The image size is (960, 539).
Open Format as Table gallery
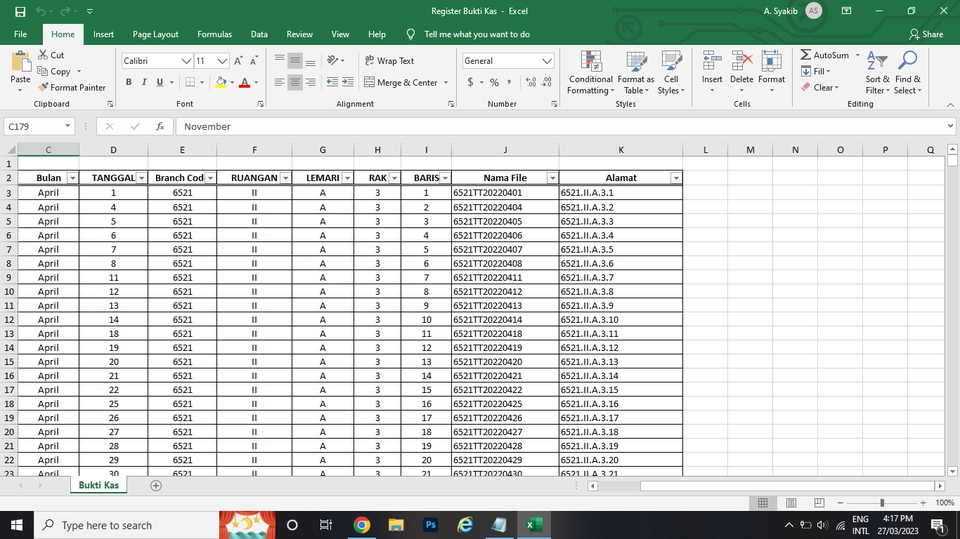click(636, 73)
